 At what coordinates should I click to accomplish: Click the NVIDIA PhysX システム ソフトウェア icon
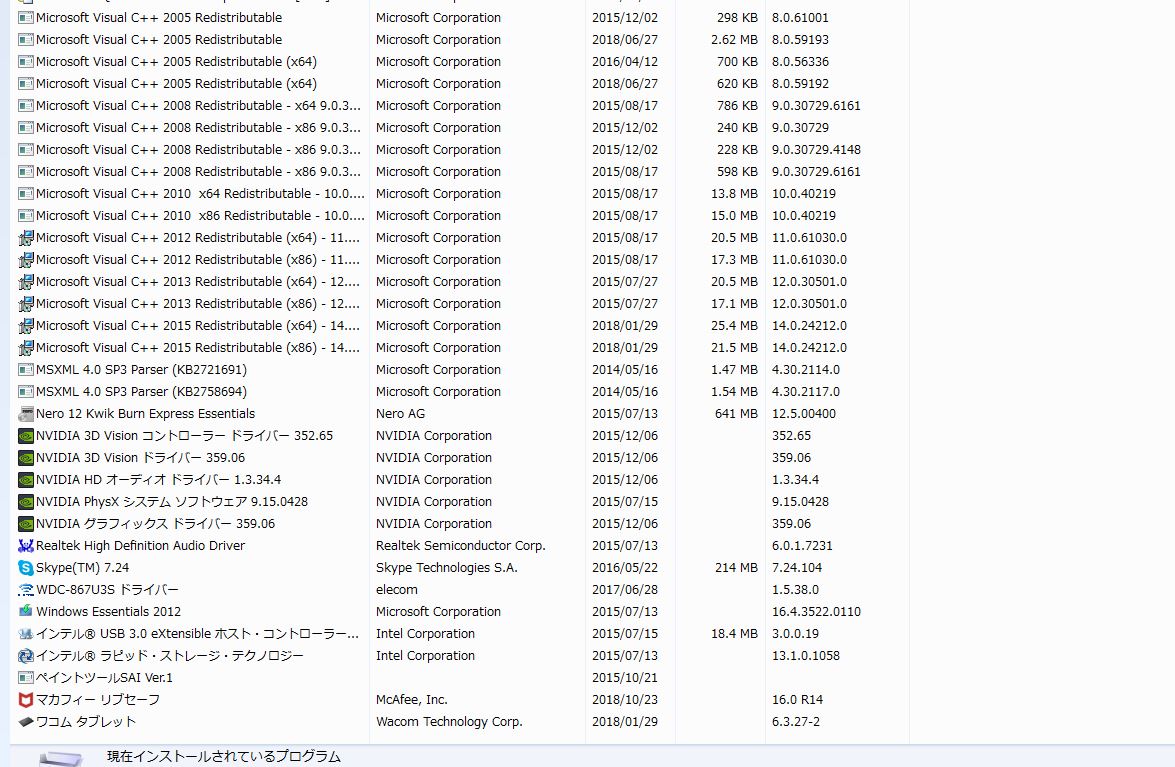pyautogui.click(x=25, y=502)
